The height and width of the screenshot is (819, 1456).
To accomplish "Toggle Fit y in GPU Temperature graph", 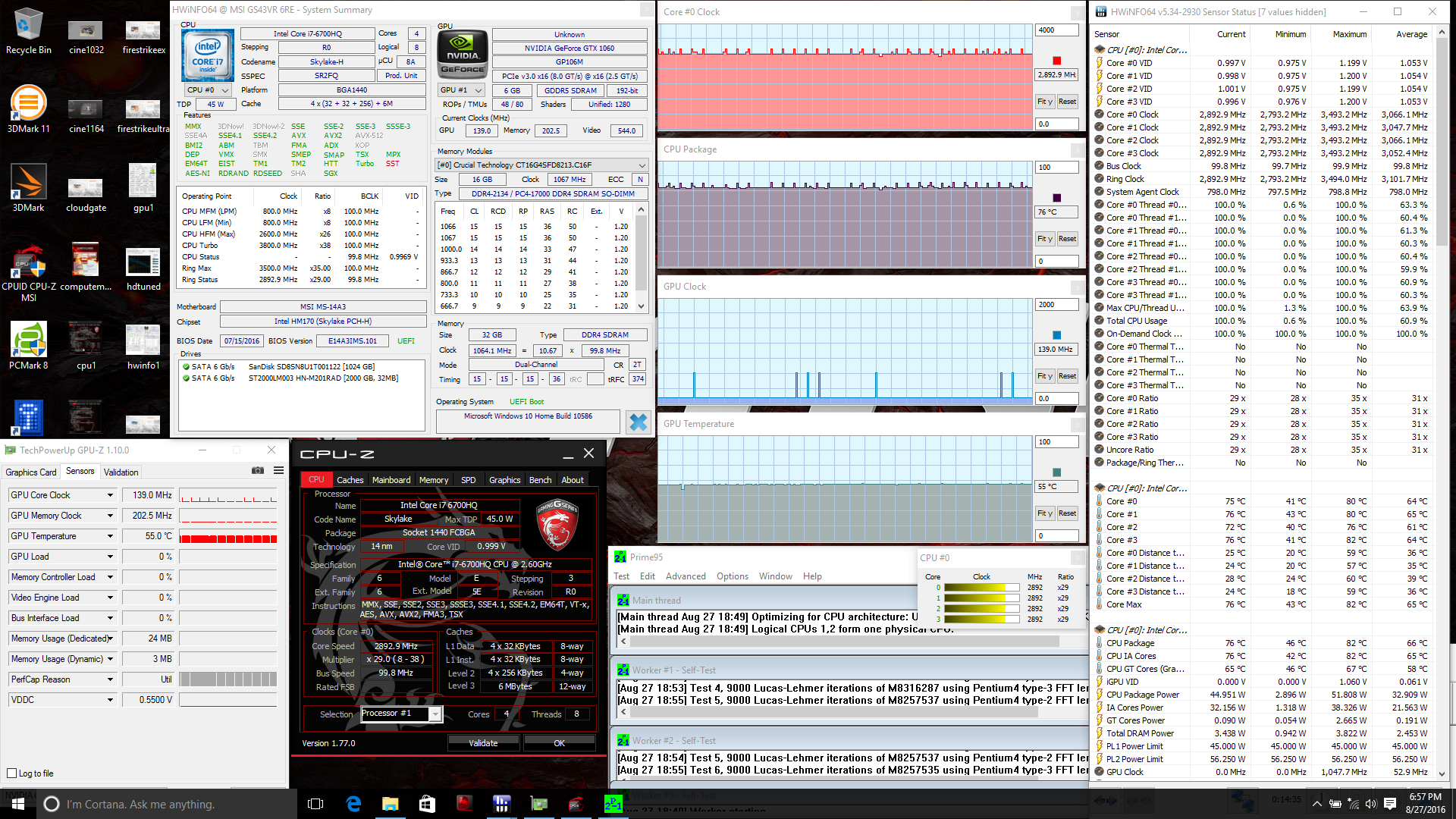I will point(1044,513).
